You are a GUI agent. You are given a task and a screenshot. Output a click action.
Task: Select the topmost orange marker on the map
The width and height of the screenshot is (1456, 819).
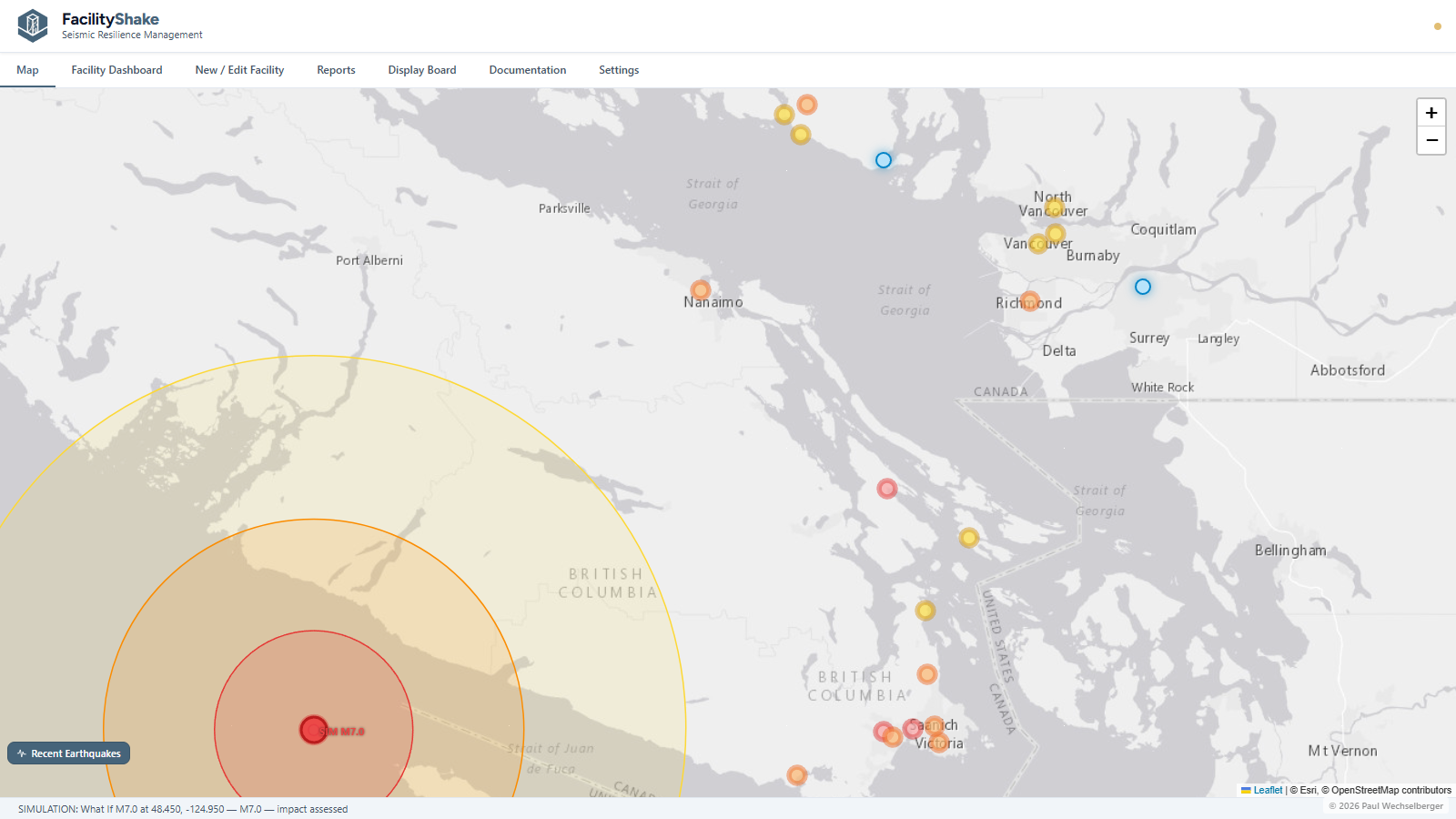807,105
